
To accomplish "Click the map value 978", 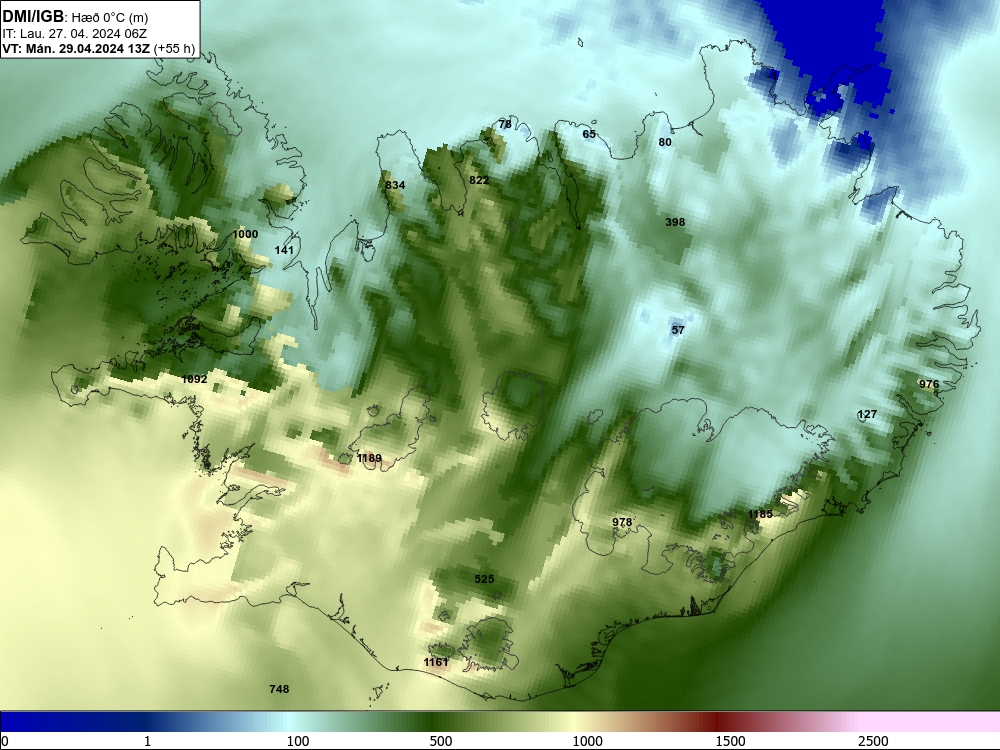I will (x=622, y=522).
